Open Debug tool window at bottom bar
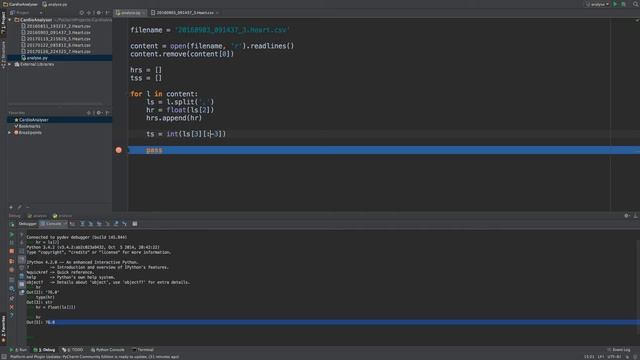640x360 pixels. coord(44,350)
